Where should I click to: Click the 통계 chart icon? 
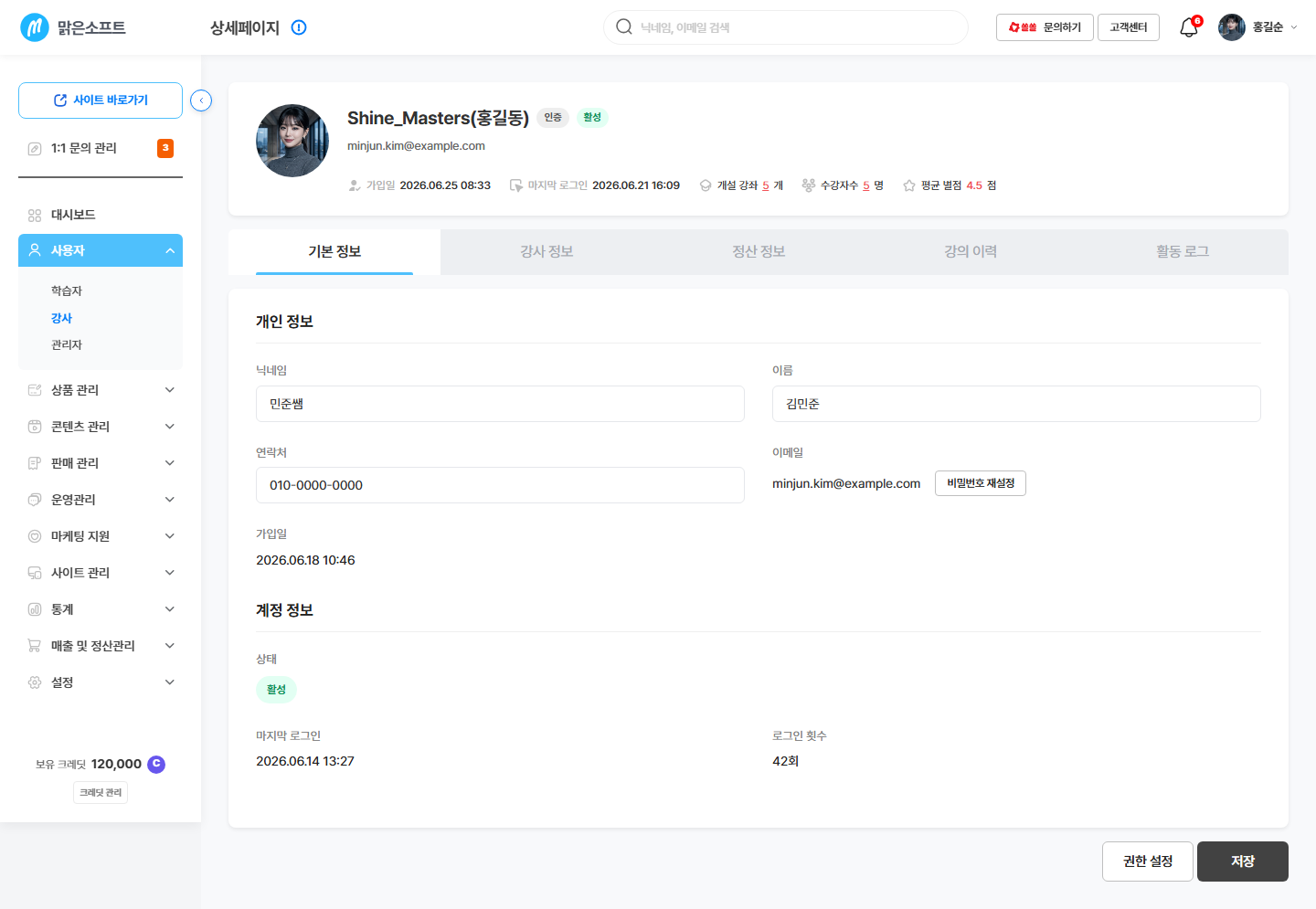point(35,609)
